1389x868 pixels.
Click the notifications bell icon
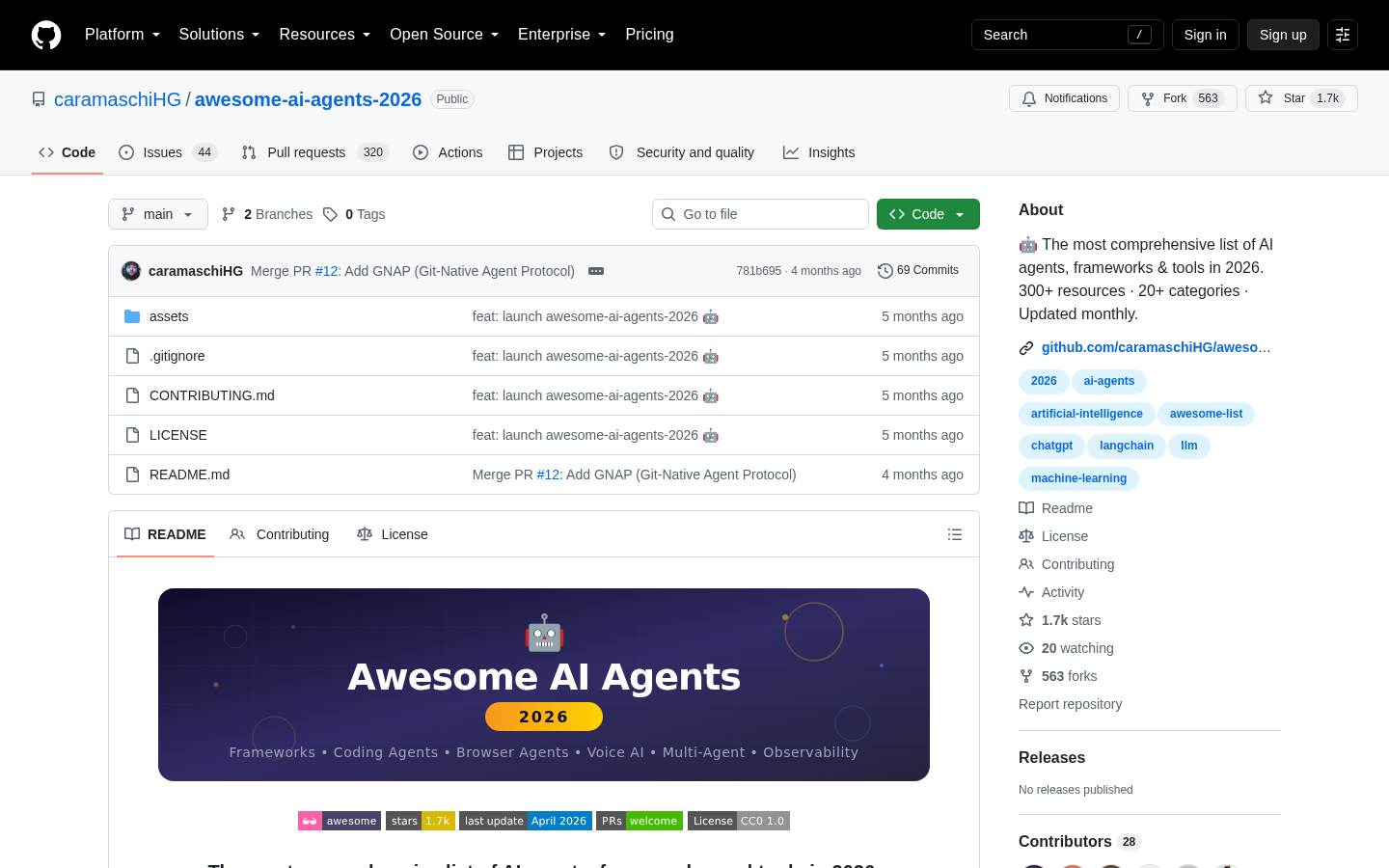coord(1029,98)
